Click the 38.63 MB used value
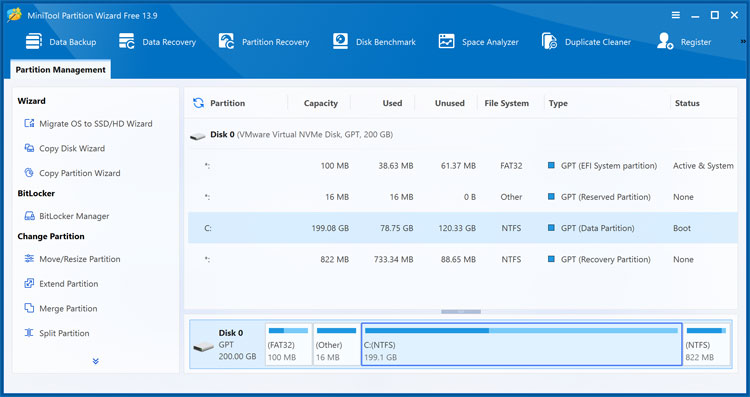750x397 pixels. pos(396,166)
